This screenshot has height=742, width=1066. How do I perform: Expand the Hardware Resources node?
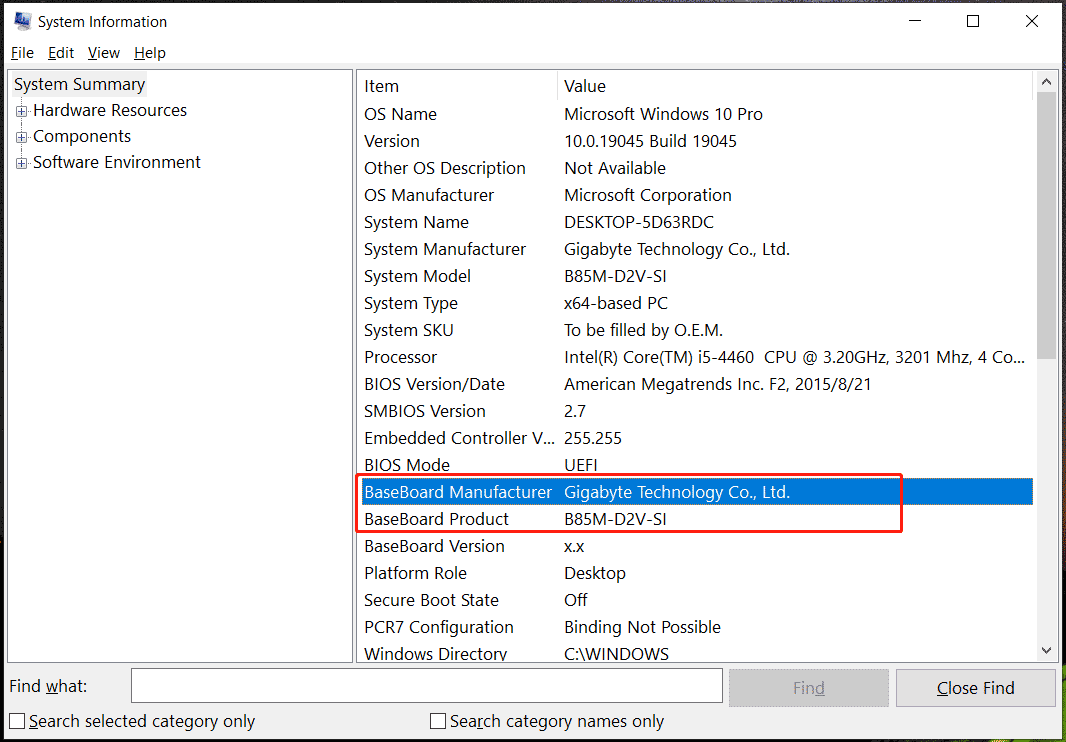22,111
